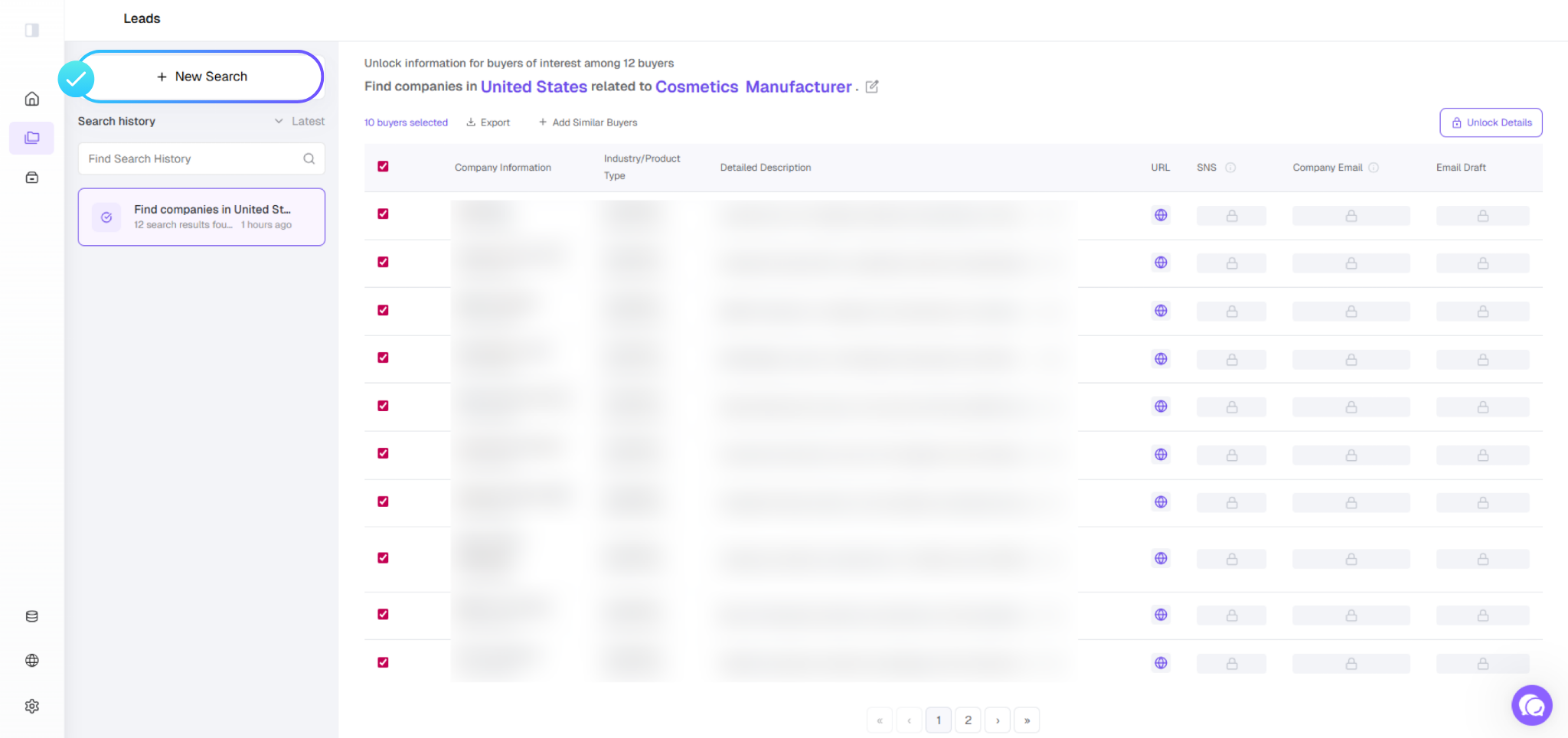Go to next page arrow
The image size is (1568, 738).
click(998, 720)
